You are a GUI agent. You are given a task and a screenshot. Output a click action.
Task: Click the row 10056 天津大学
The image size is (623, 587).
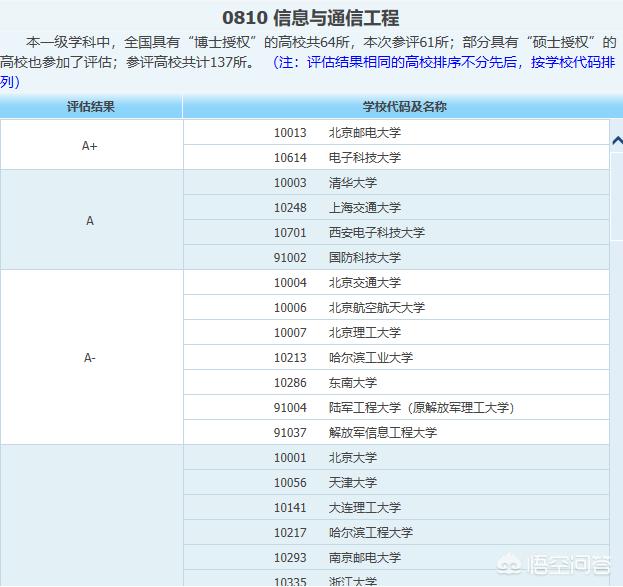click(396, 483)
